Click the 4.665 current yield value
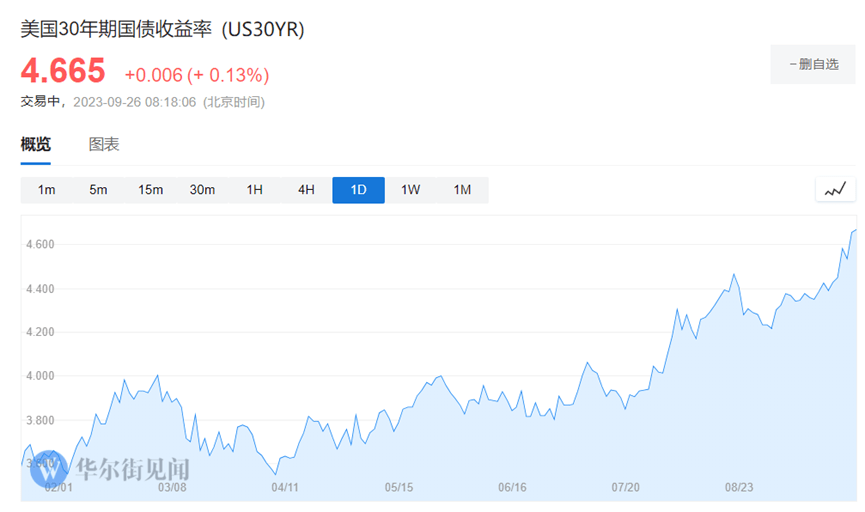 pyautogui.click(x=63, y=71)
